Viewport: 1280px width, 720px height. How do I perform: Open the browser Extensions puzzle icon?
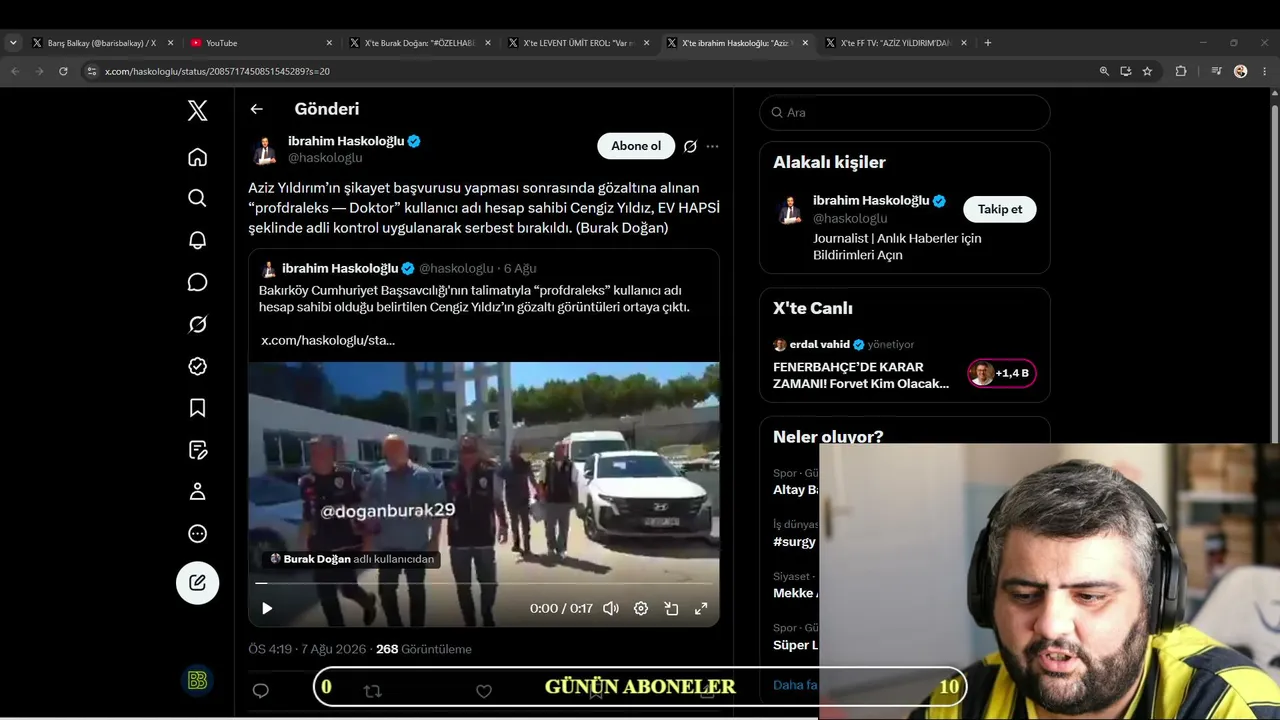[1181, 71]
